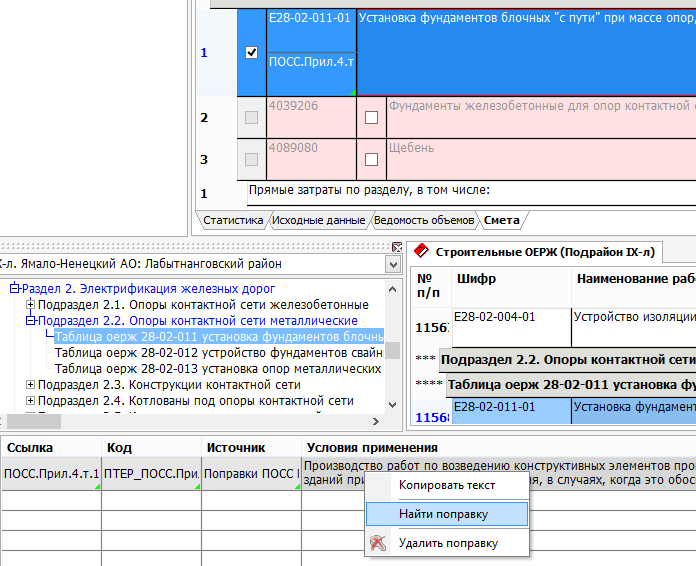Click the Установка фундаментов блочных description cell
The image size is (696, 566).
526,52
